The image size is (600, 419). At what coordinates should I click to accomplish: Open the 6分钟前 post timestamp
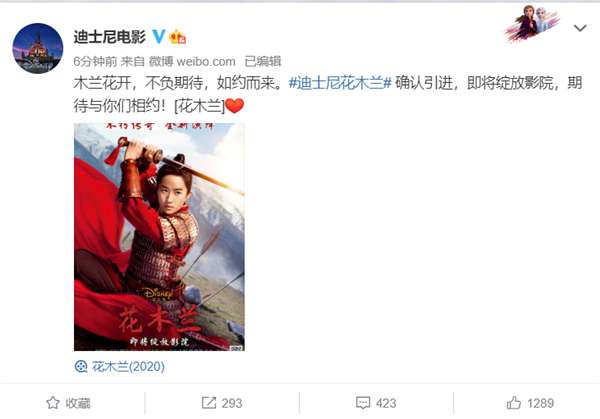click(x=95, y=61)
